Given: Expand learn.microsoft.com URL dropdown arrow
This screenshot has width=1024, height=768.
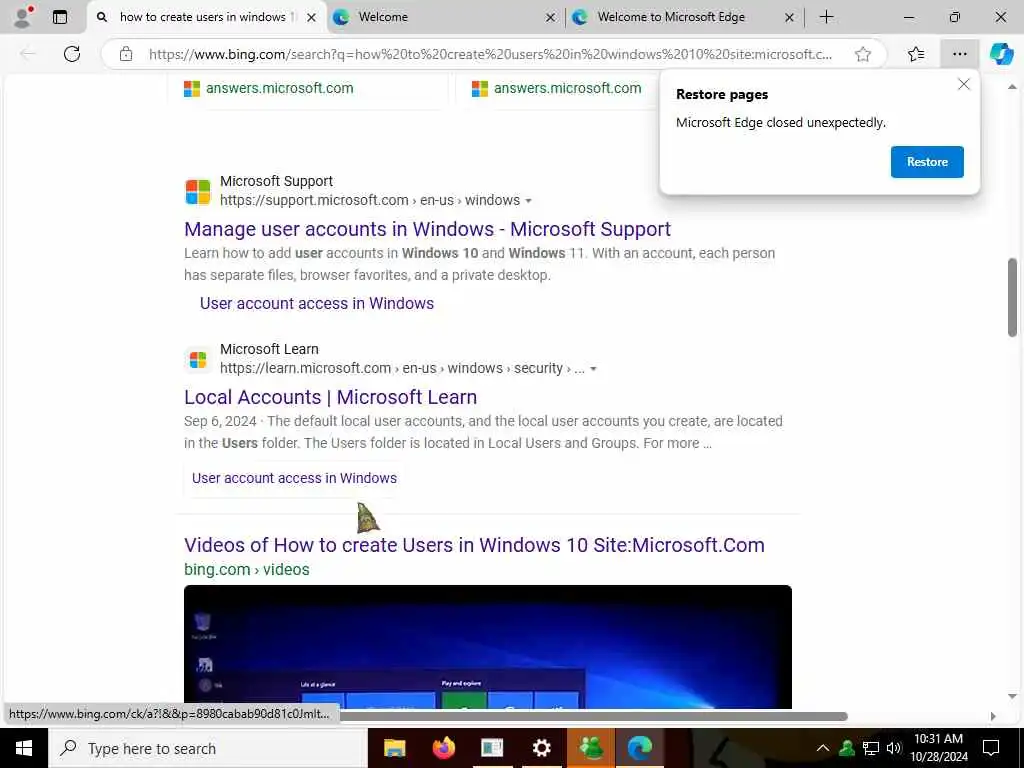Looking at the screenshot, I should pos(593,369).
